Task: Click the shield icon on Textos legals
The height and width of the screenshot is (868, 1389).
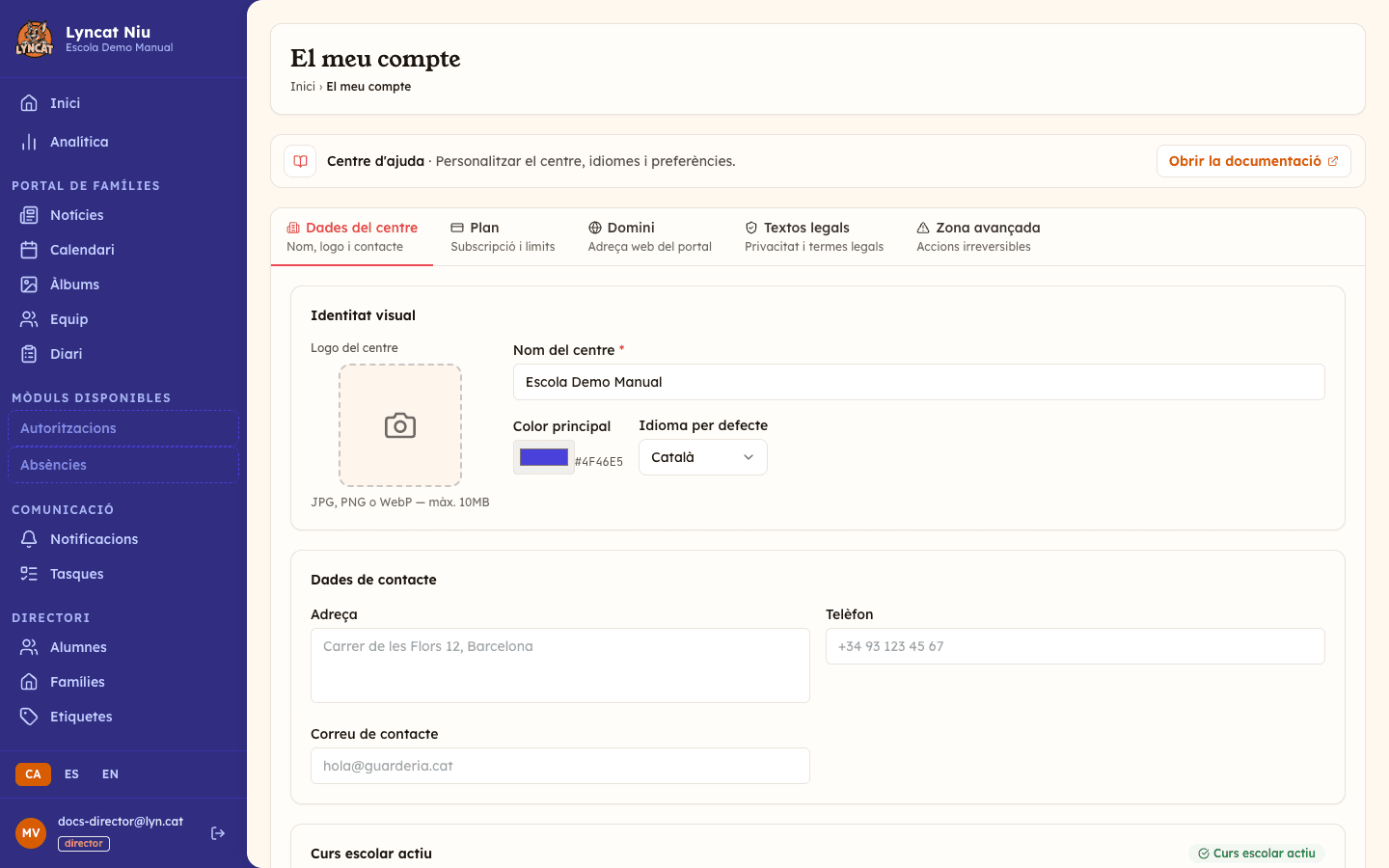Action: click(751, 228)
